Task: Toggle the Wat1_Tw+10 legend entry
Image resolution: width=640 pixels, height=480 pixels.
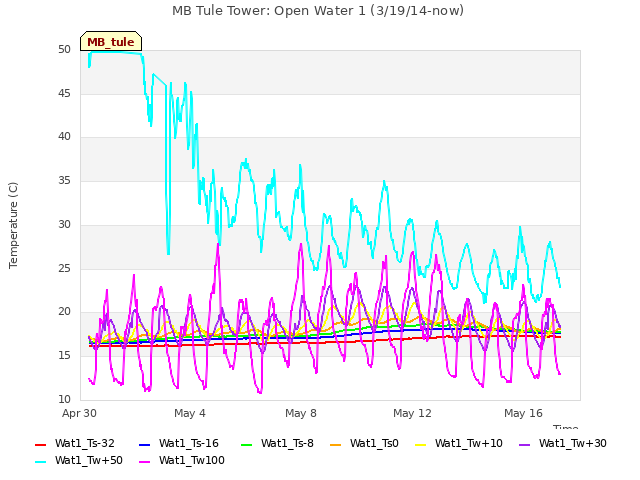Action: pyautogui.click(x=458, y=443)
